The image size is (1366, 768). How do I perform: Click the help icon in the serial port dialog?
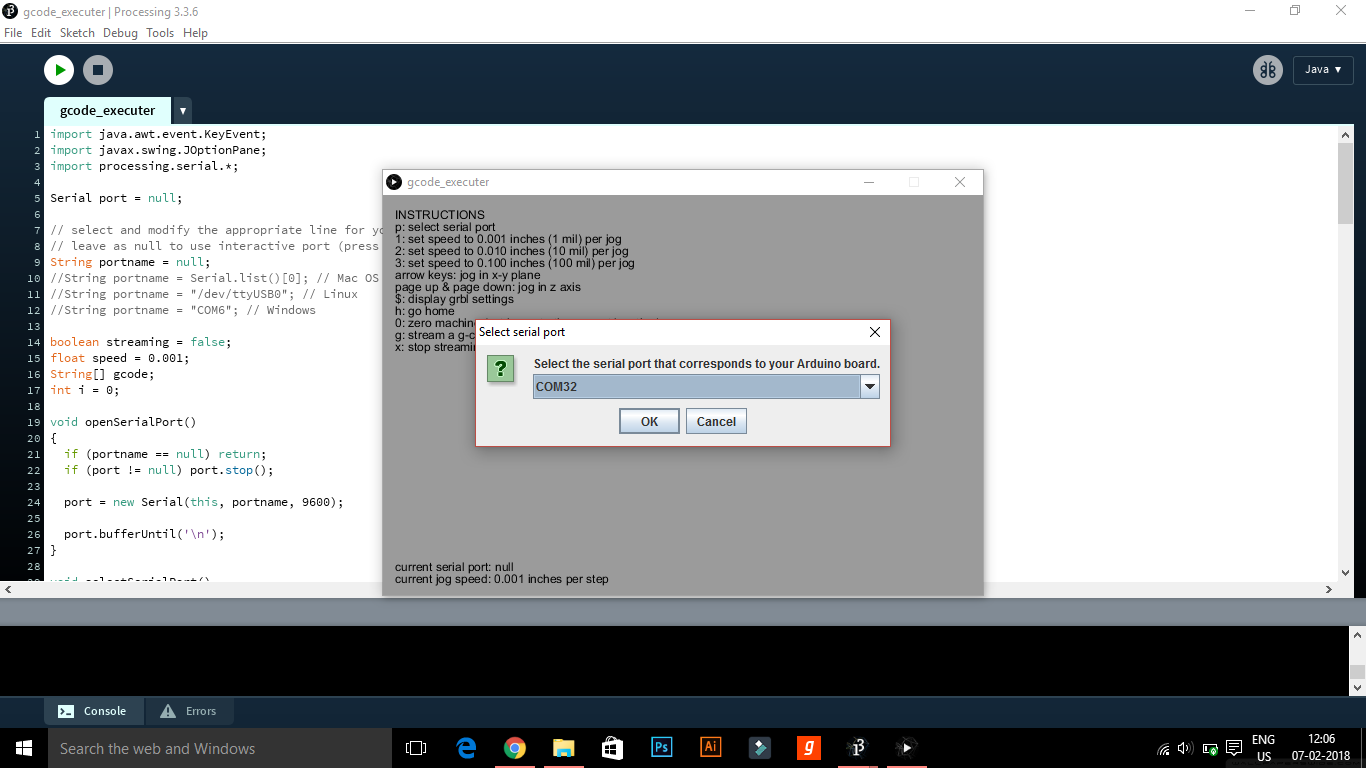point(500,369)
